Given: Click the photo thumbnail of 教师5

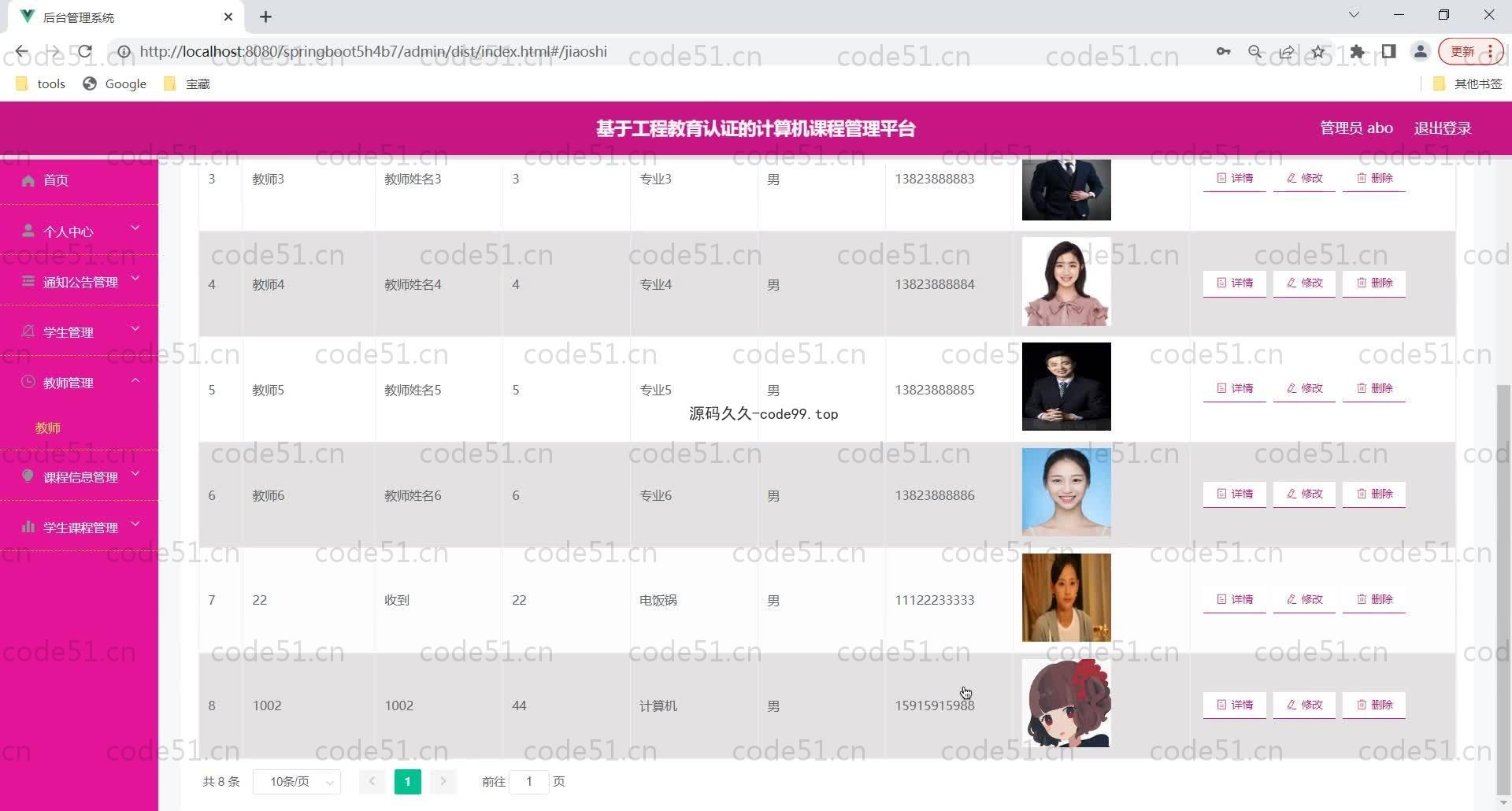Looking at the screenshot, I should [x=1066, y=387].
